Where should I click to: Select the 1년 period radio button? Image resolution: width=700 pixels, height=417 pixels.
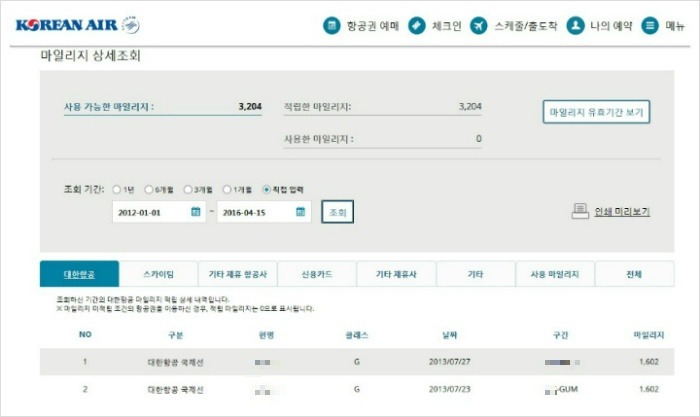[117, 189]
